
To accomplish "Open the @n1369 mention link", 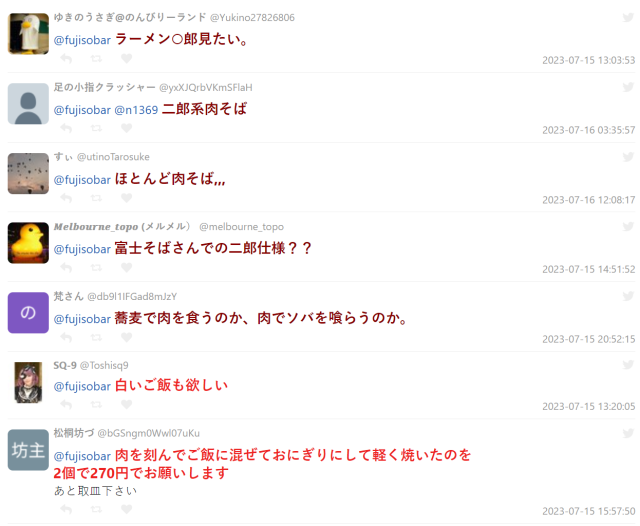I will click(136, 110).
